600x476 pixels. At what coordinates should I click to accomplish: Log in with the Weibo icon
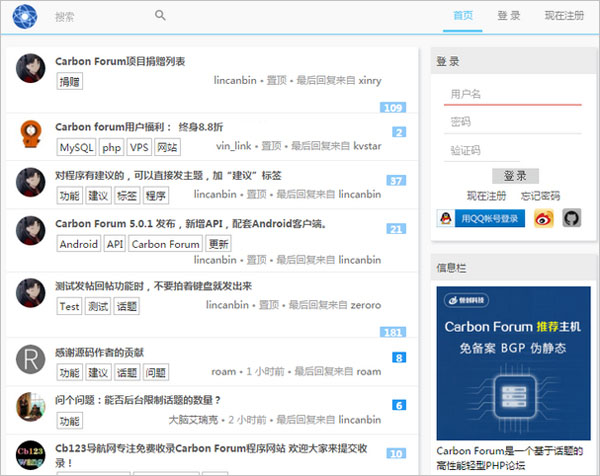coord(543,218)
